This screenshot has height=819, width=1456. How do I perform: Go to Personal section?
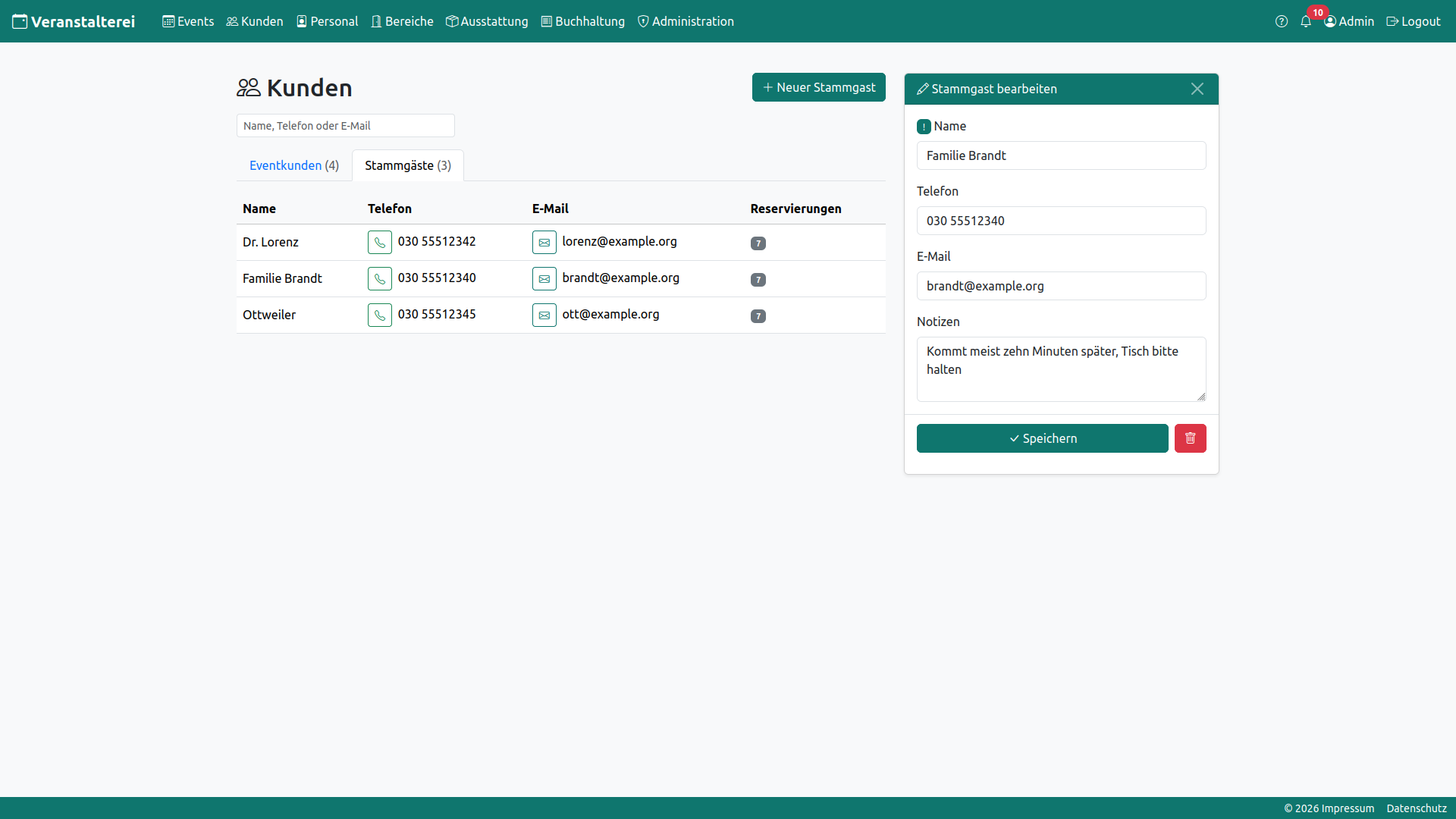pyautogui.click(x=327, y=21)
